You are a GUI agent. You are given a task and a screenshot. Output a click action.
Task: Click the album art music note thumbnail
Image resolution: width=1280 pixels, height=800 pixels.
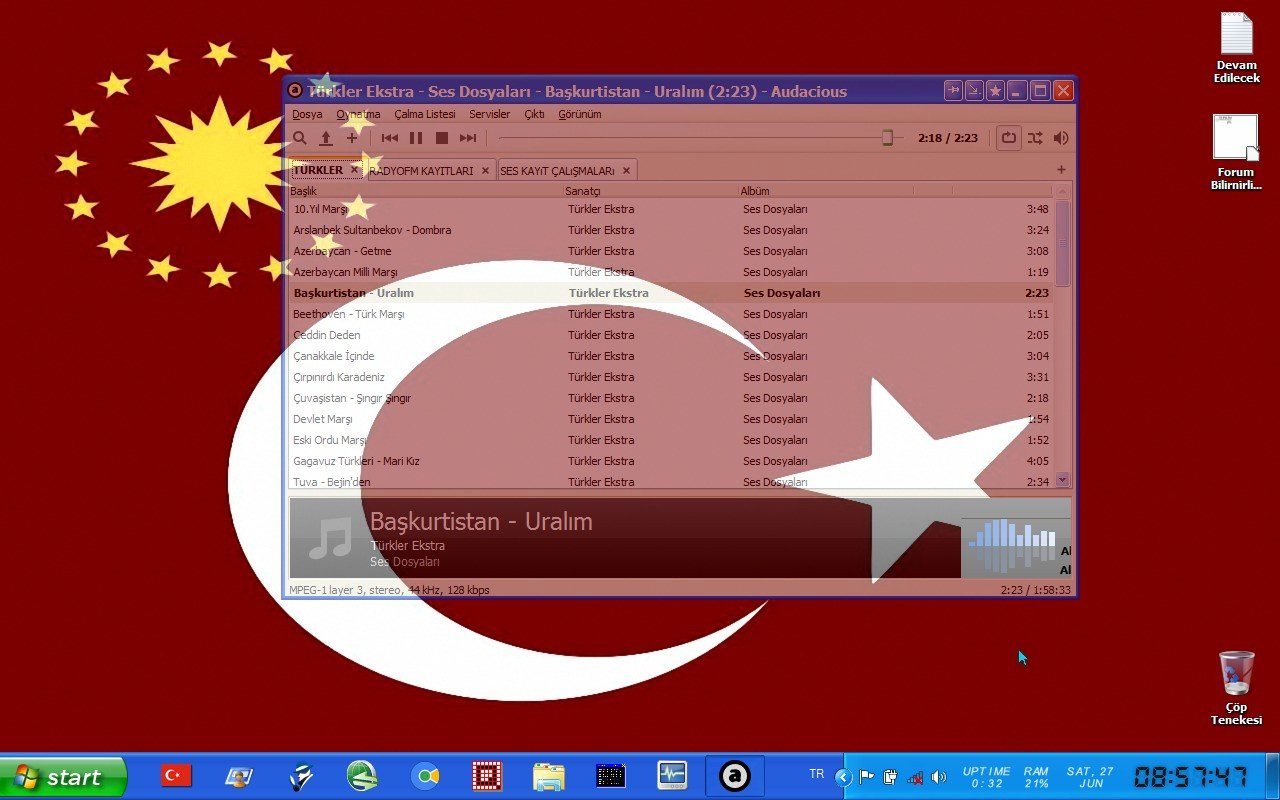tap(330, 538)
